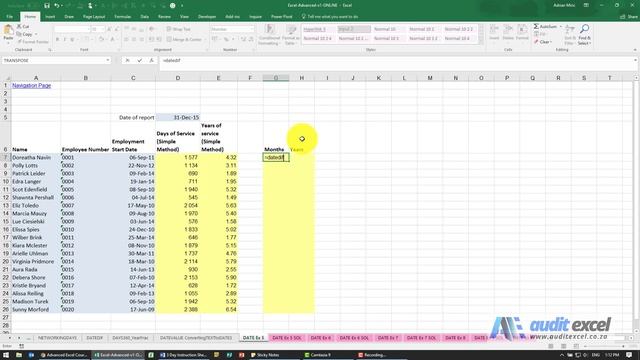
Task: Open Clipboard group dialog launcher
Action: [50, 50]
